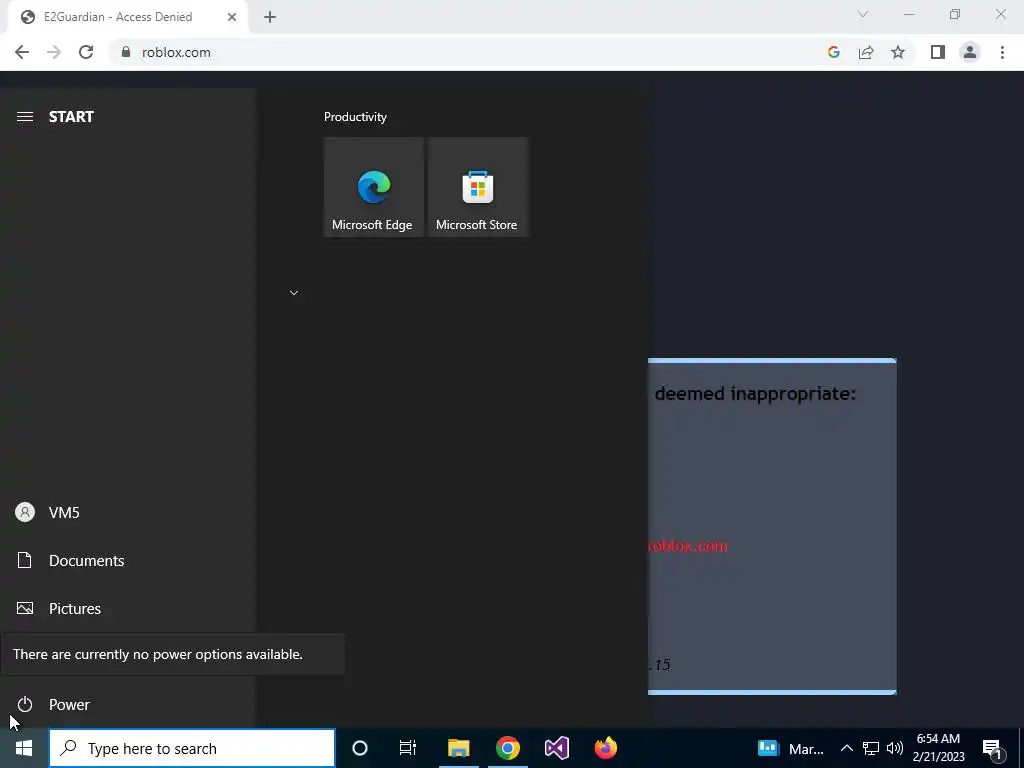Click the red roblox.com text
The height and width of the screenshot is (768, 1024).
click(688, 546)
